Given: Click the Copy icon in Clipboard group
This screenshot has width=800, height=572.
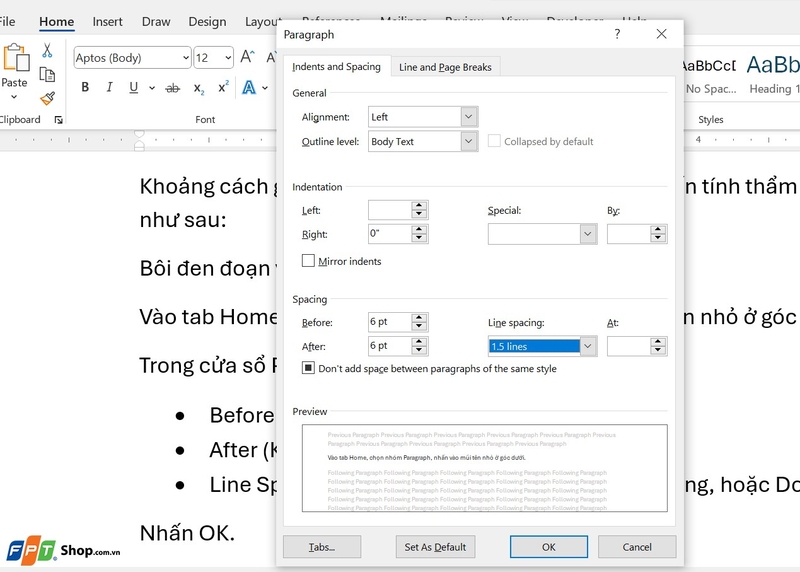Looking at the screenshot, I should pos(47,74).
